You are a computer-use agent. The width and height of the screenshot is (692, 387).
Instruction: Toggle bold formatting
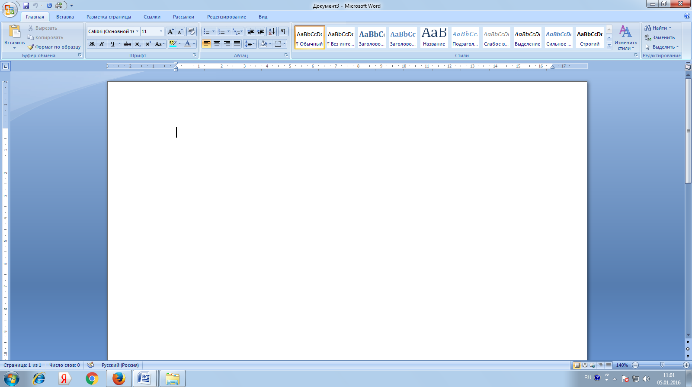pos(92,44)
